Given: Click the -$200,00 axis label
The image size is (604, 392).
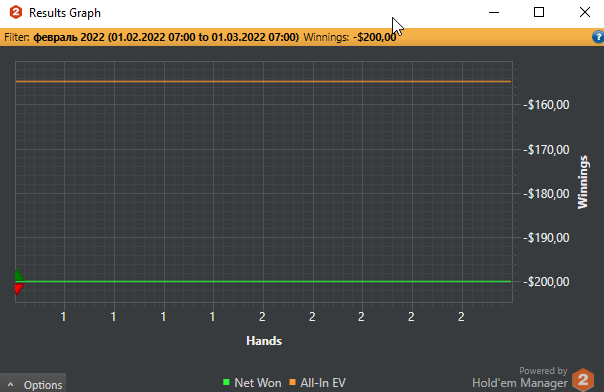Looking at the screenshot, I should point(547,282).
